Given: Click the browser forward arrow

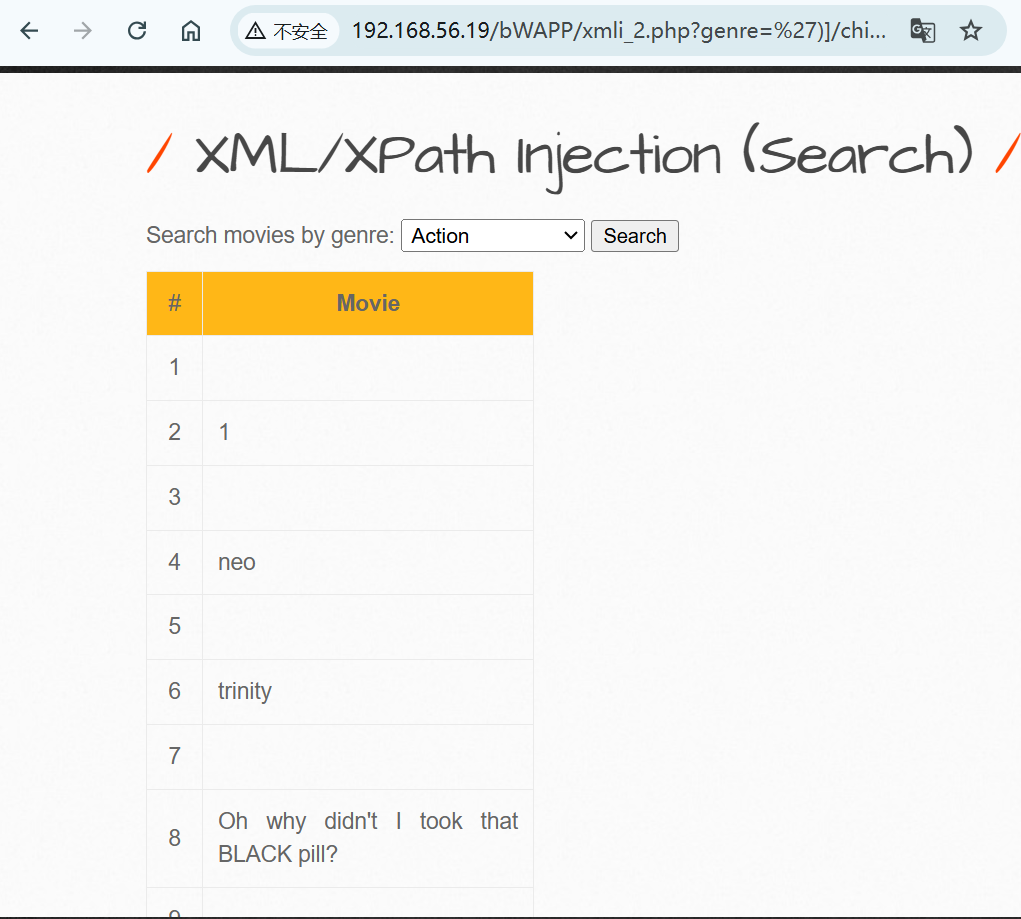Looking at the screenshot, I should pyautogui.click(x=83, y=31).
